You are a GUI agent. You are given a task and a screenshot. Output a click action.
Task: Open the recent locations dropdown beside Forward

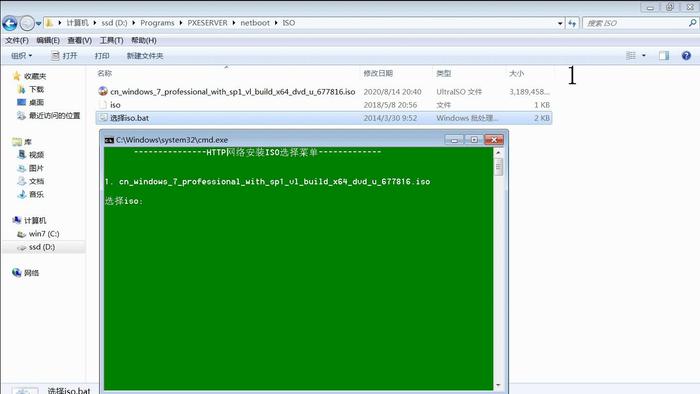[39, 23]
